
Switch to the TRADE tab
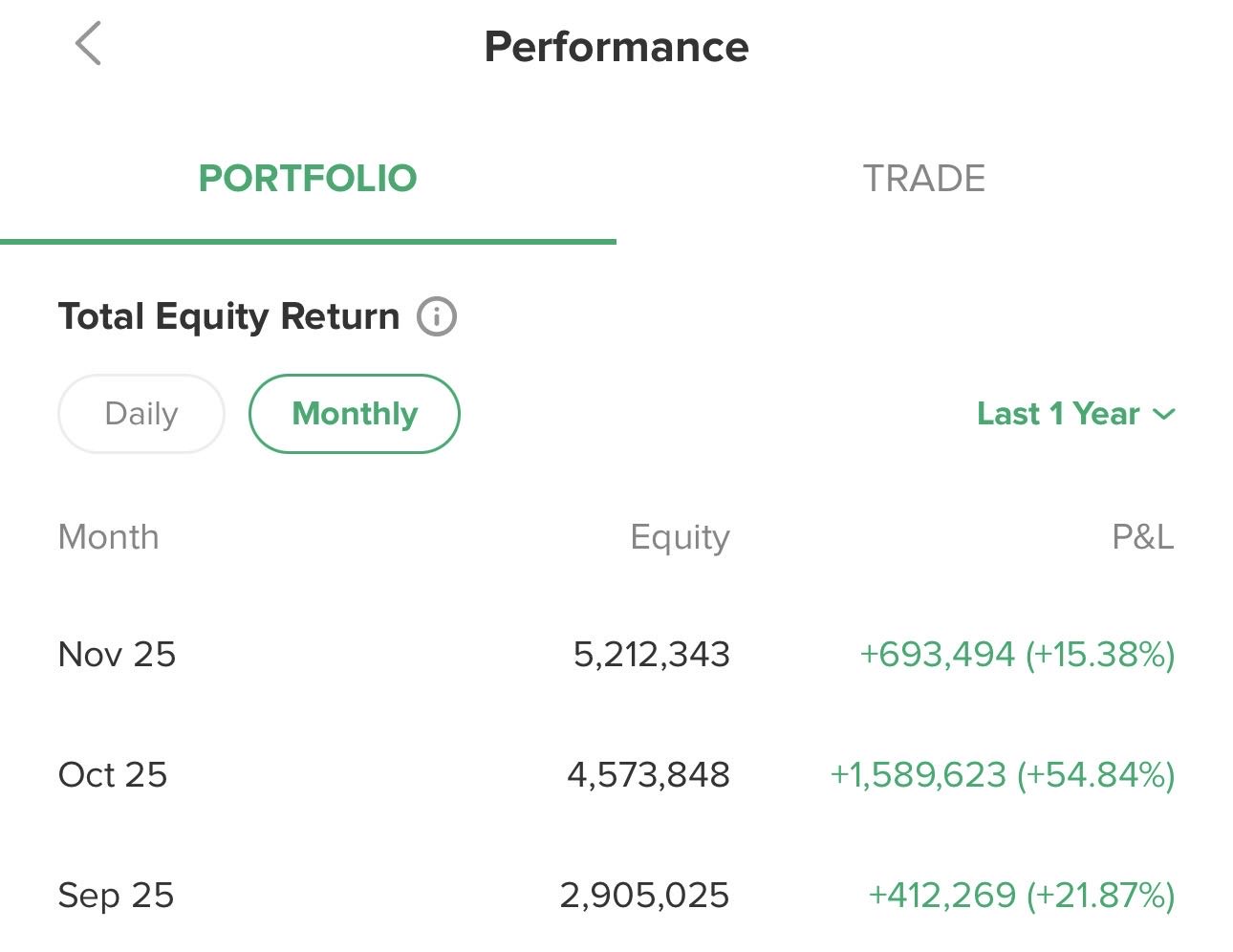pyautogui.click(x=923, y=179)
